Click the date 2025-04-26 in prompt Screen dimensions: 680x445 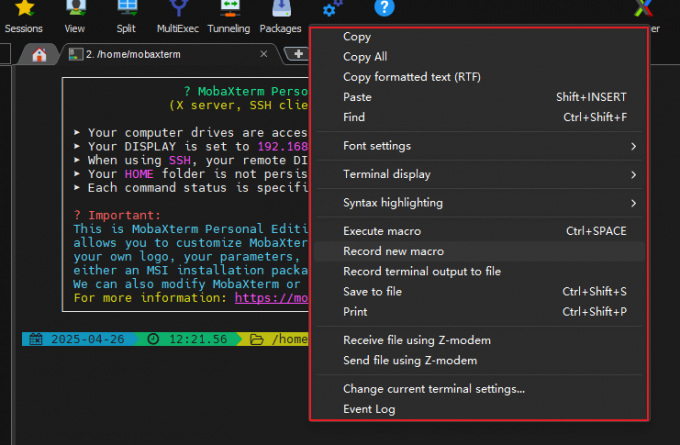pyautogui.click(x=88, y=339)
